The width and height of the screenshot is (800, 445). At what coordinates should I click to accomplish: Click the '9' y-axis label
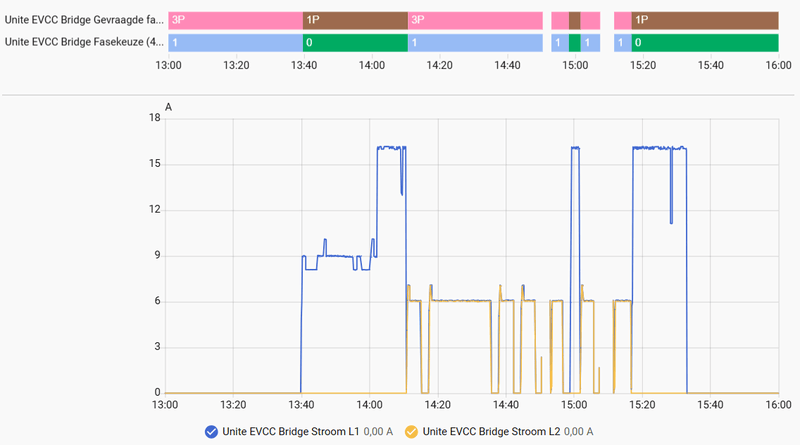(157, 255)
